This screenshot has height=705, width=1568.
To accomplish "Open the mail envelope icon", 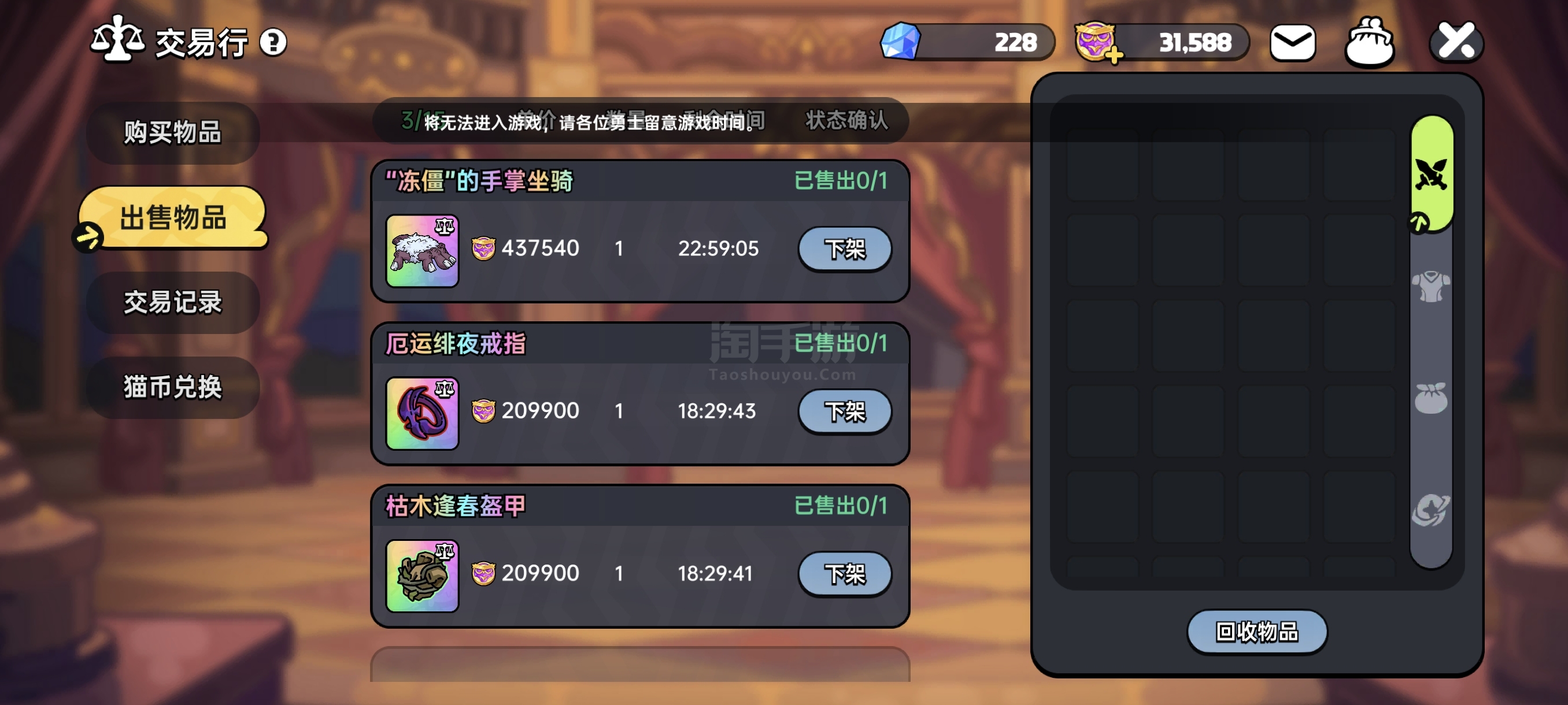I will click(x=1292, y=42).
